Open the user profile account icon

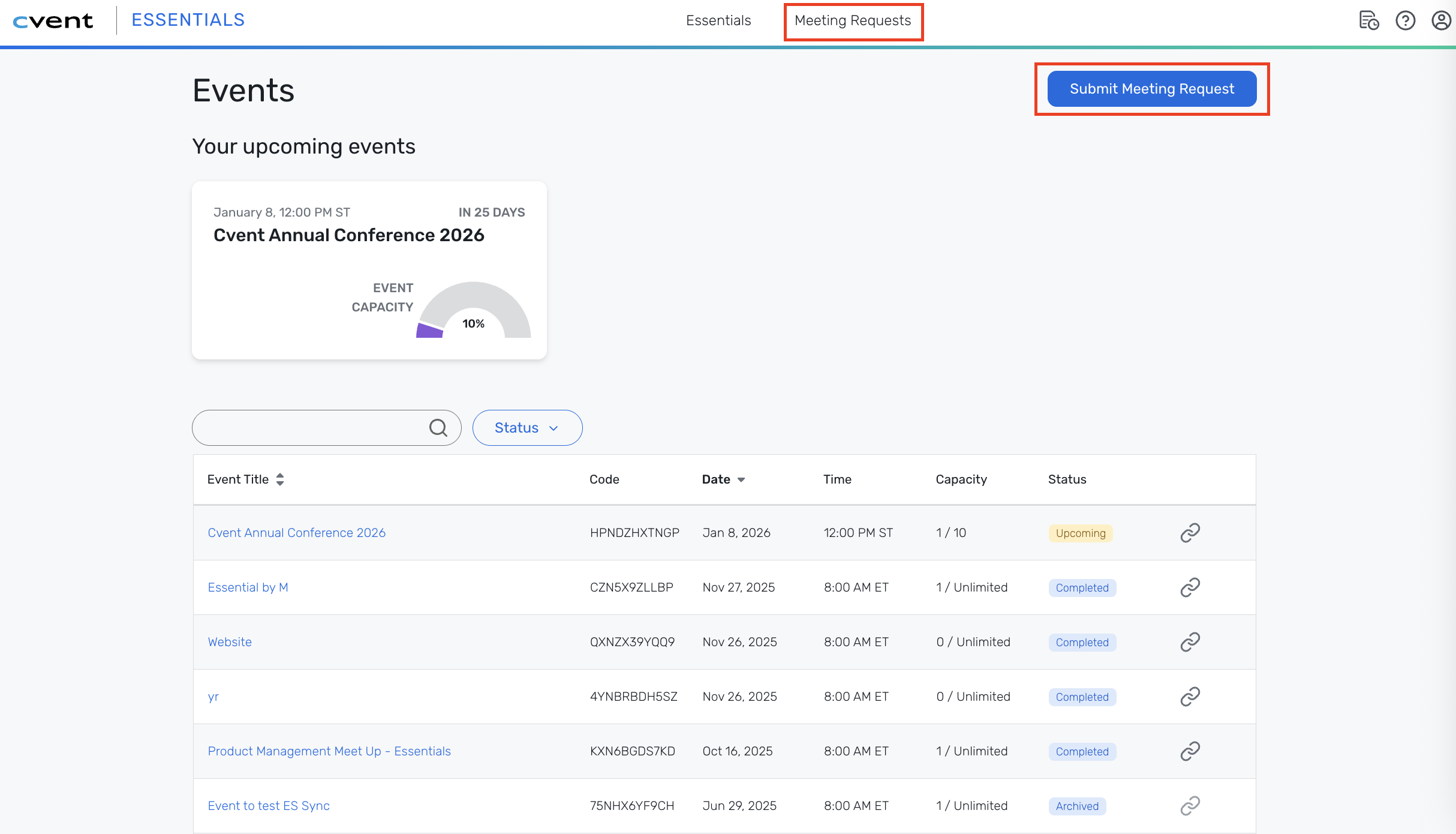click(1441, 21)
